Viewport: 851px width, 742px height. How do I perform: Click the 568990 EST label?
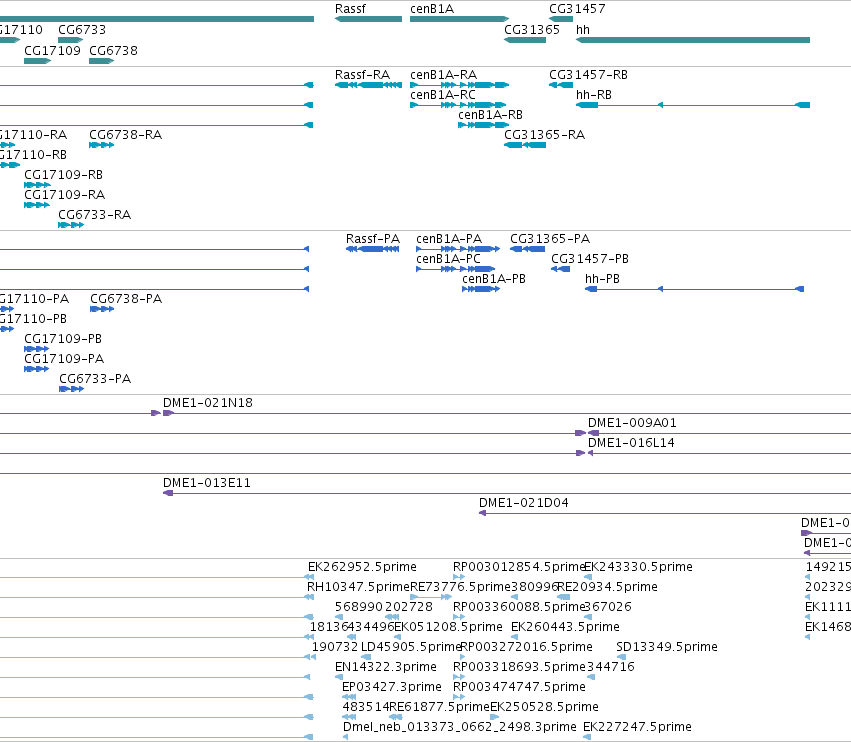pyautogui.click(x=359, y=607)
